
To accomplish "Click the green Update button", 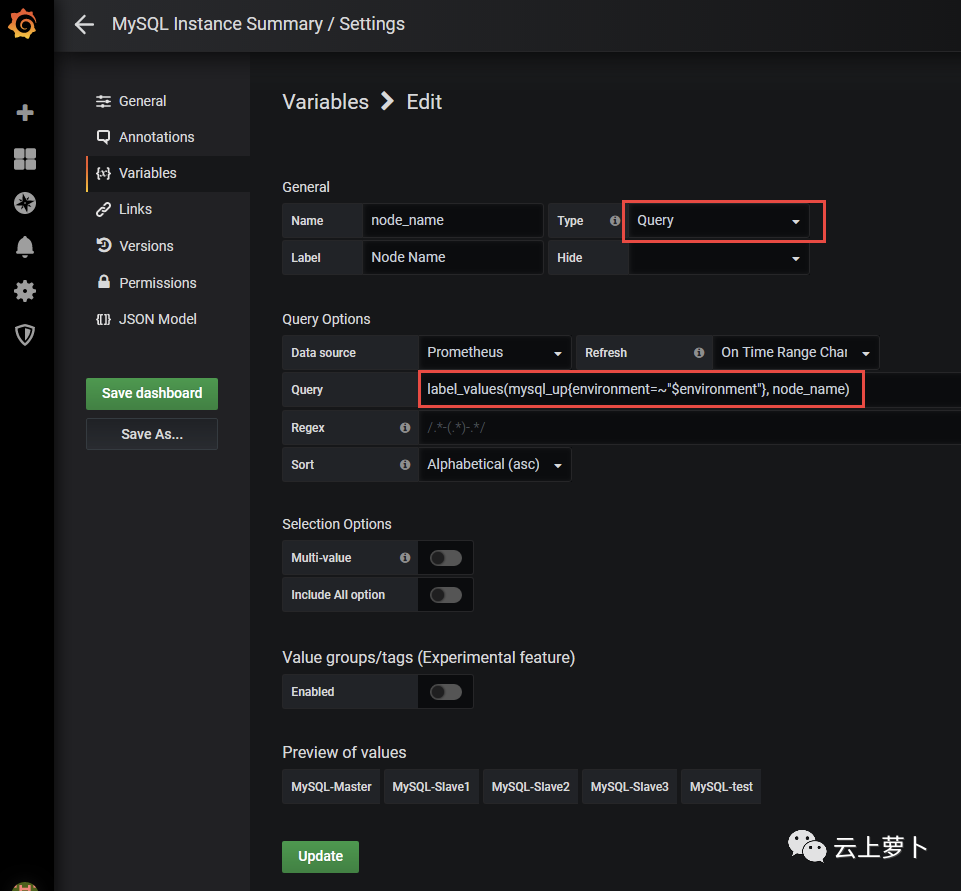I will tap(320, 857).
